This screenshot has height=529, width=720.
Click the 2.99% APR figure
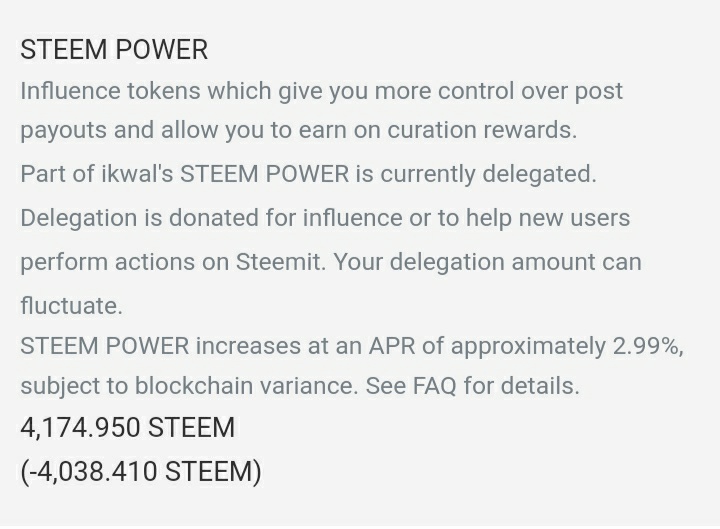tap(648, 346)
